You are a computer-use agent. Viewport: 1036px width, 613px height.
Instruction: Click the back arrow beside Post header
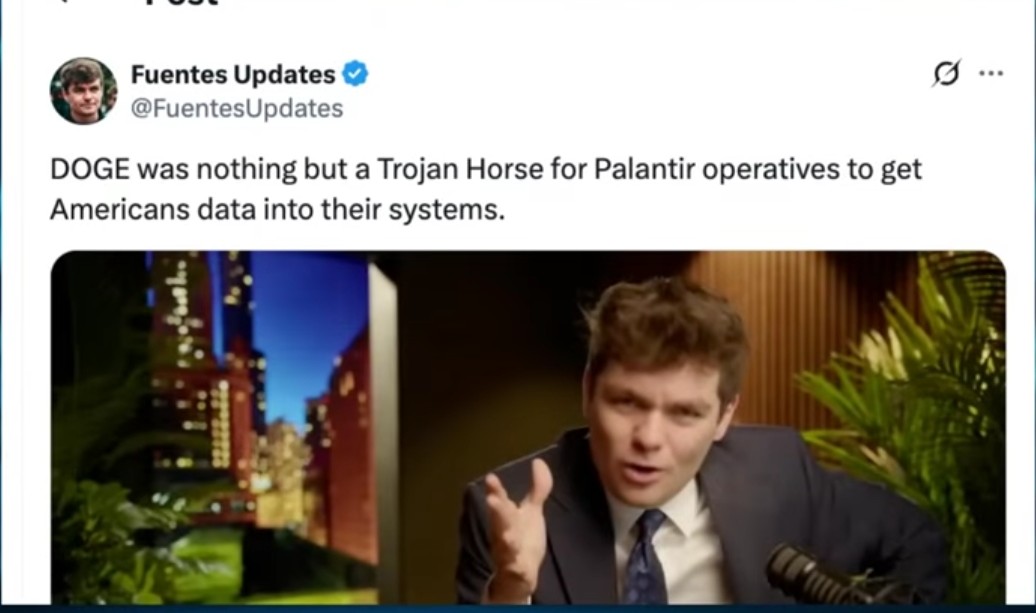(63, 2)
